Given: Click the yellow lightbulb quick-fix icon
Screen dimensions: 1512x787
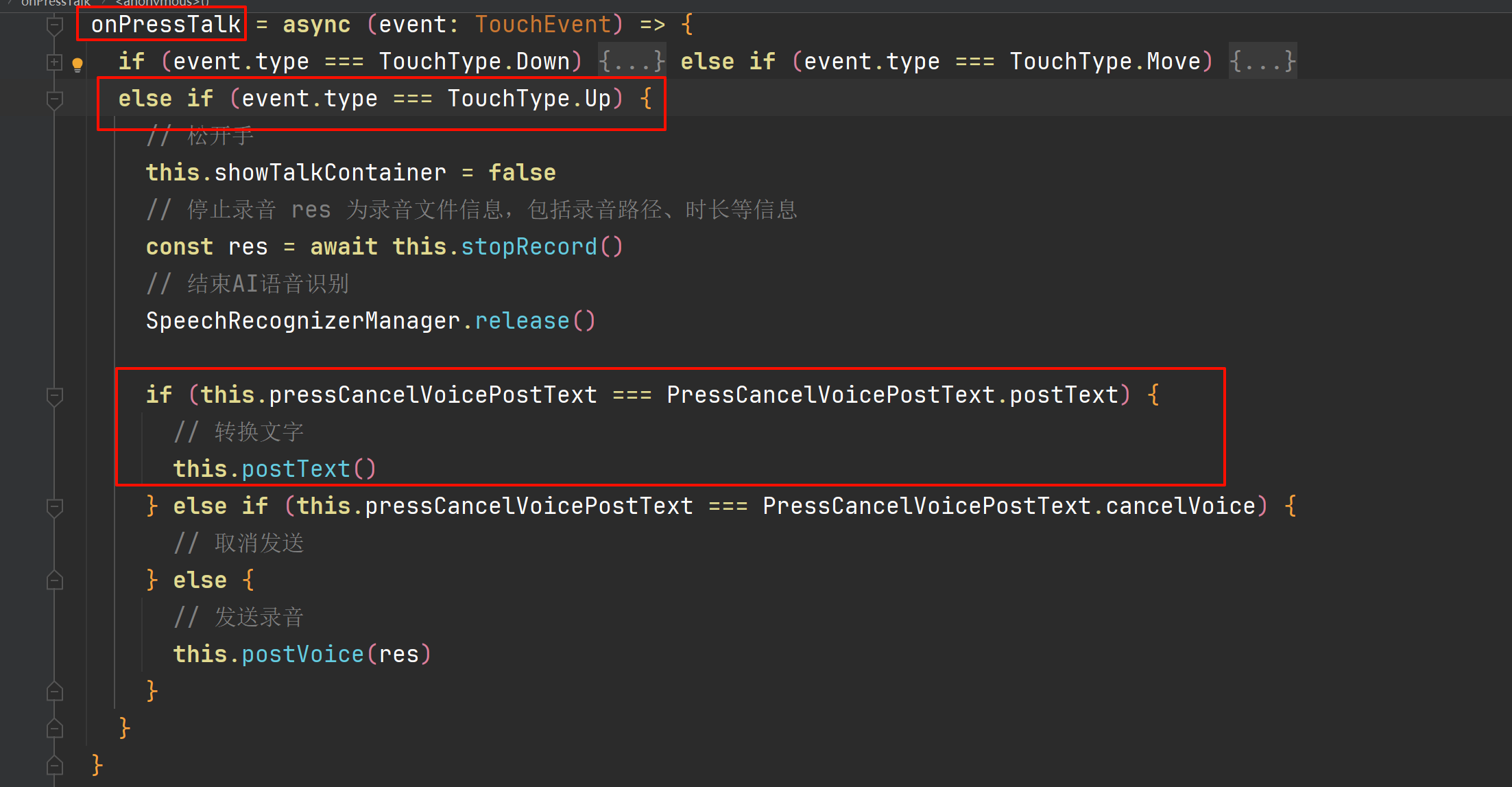Looking at the screenshot, I should pyautogui.click(x=77, y=64).
